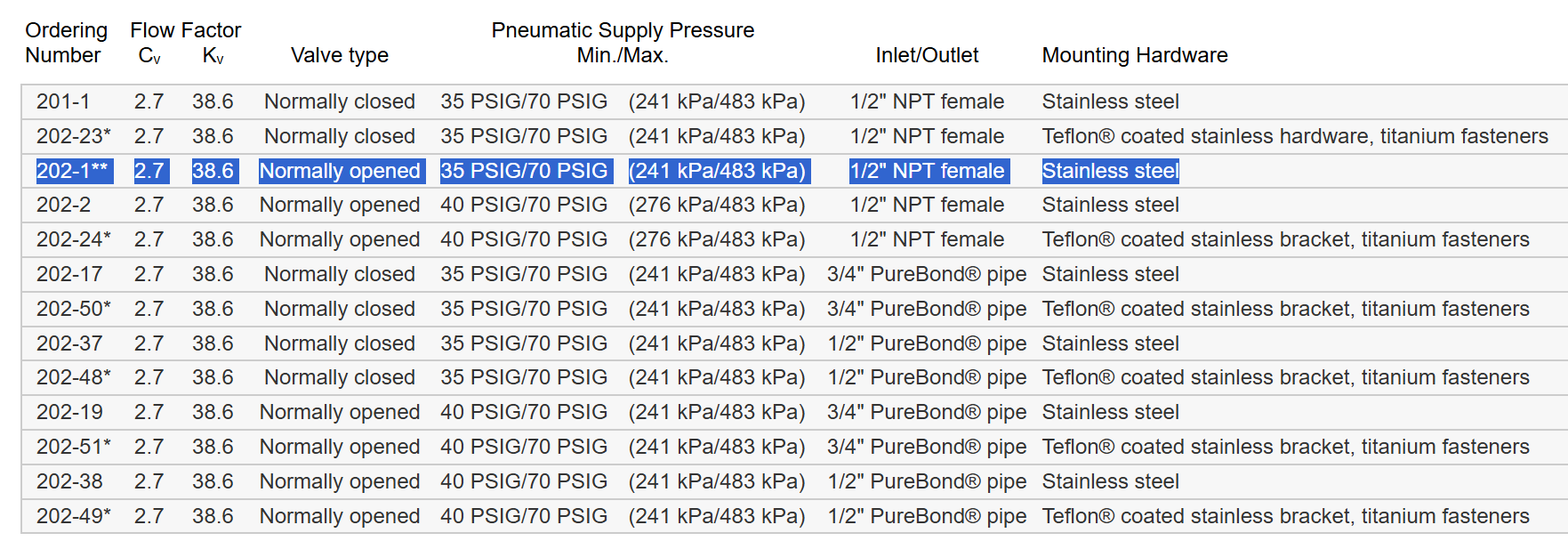Click the 202-50* row ordering number

point(74,309)
